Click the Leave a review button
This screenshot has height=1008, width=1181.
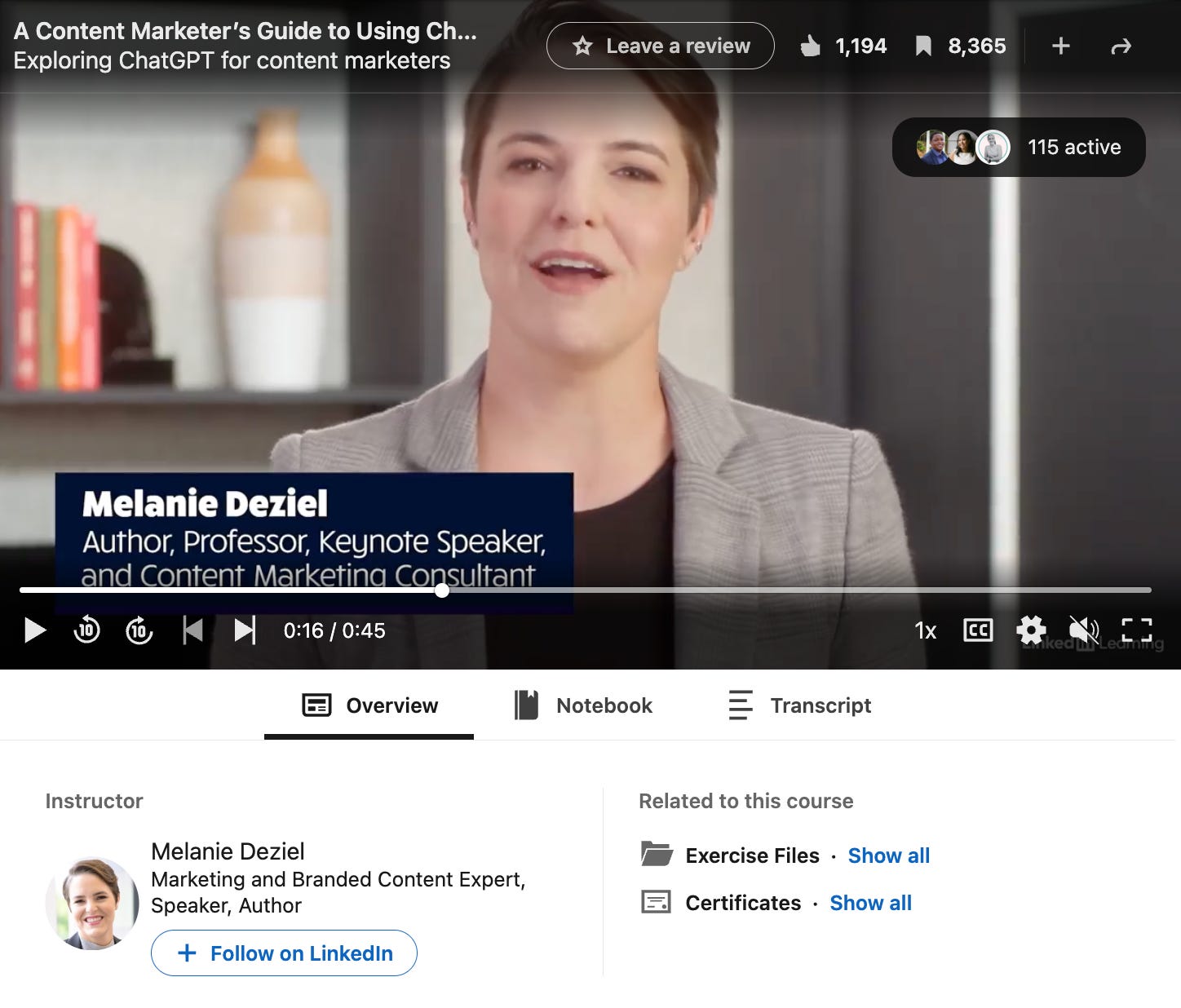coord(660,46)
